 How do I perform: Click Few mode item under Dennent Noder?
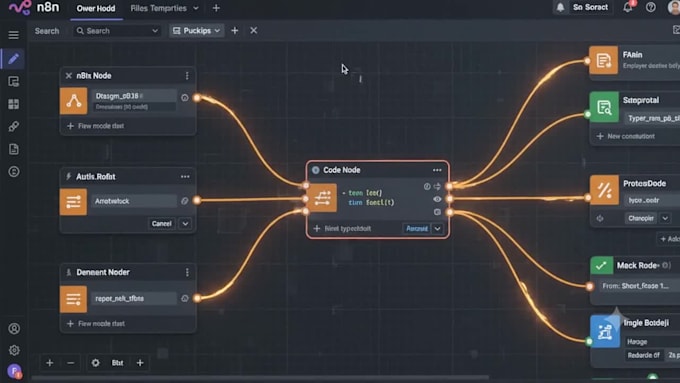(x=95, y=324)
